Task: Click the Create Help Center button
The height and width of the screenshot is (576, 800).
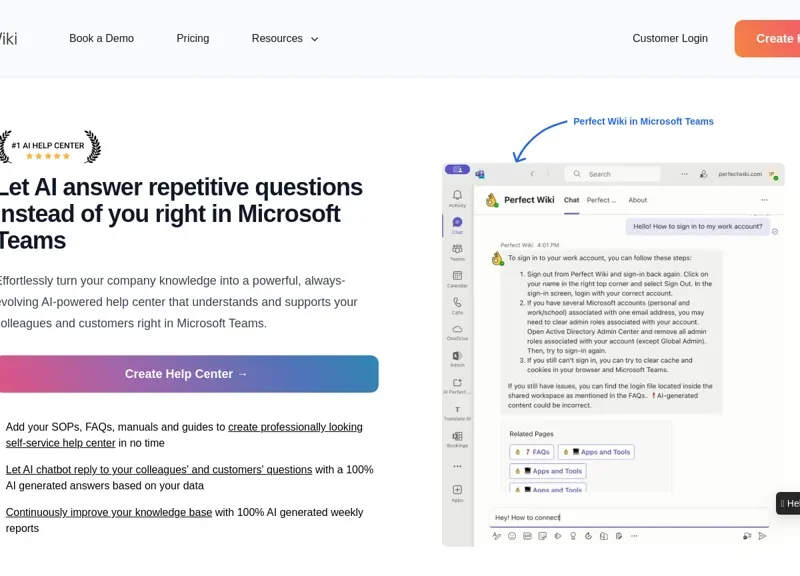Action: (186, 374)
